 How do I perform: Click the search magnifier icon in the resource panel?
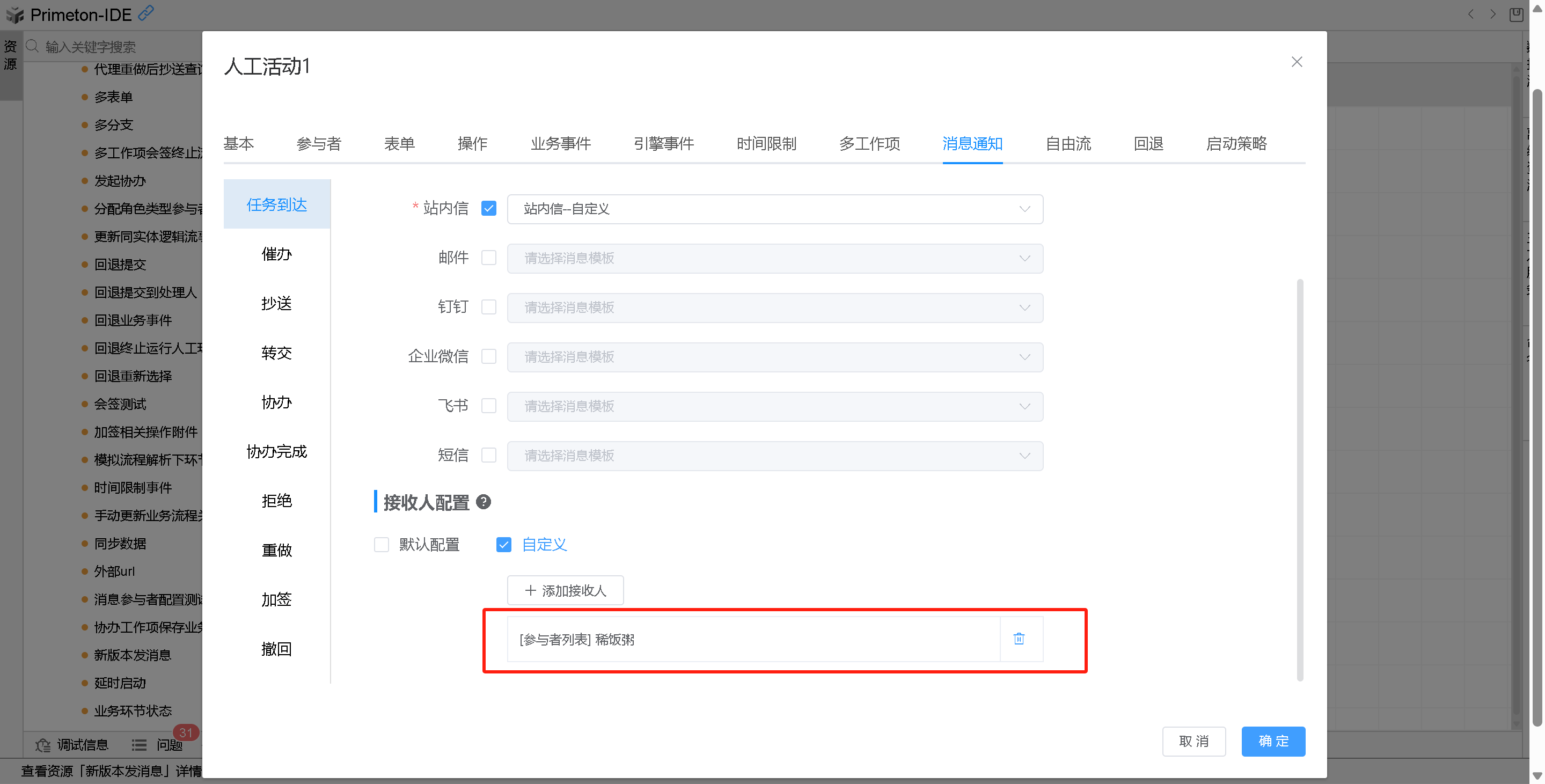(32, 46)
